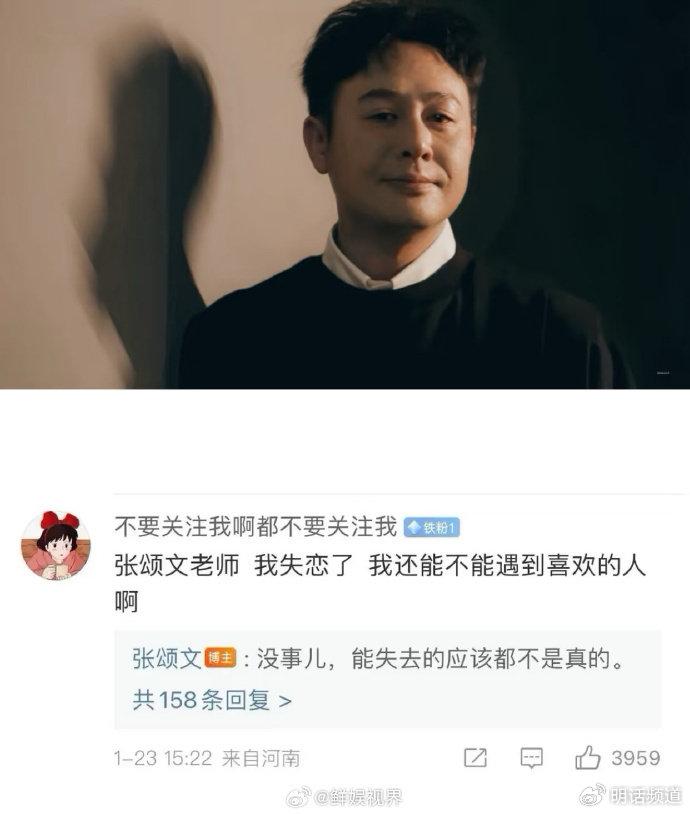The width and height of the screenshot is (690, 814).
Task: Click Weibo logo beside @鲜娱视界 watermark
Action: coord(299,797)
